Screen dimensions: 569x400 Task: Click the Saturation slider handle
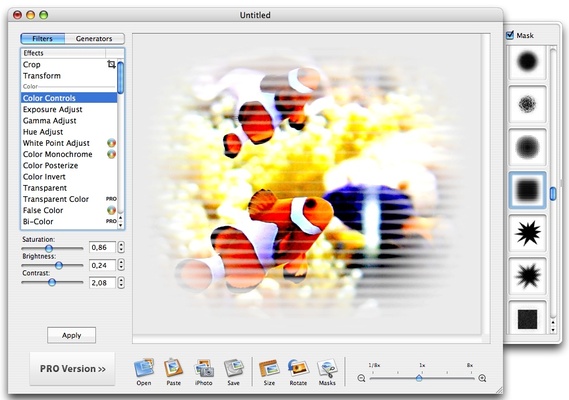[49, 248]
